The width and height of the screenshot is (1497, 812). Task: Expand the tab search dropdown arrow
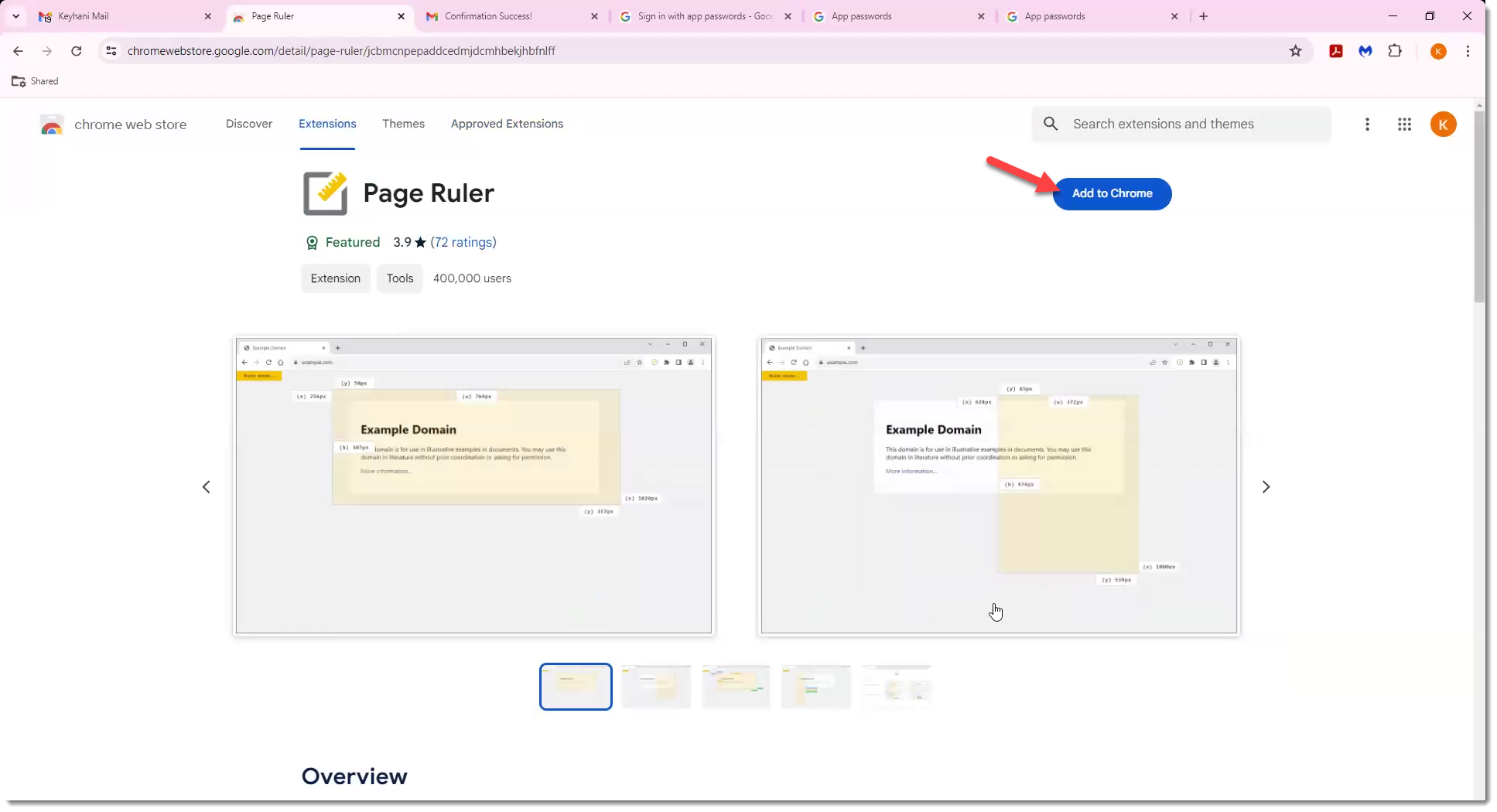[15, 16]
